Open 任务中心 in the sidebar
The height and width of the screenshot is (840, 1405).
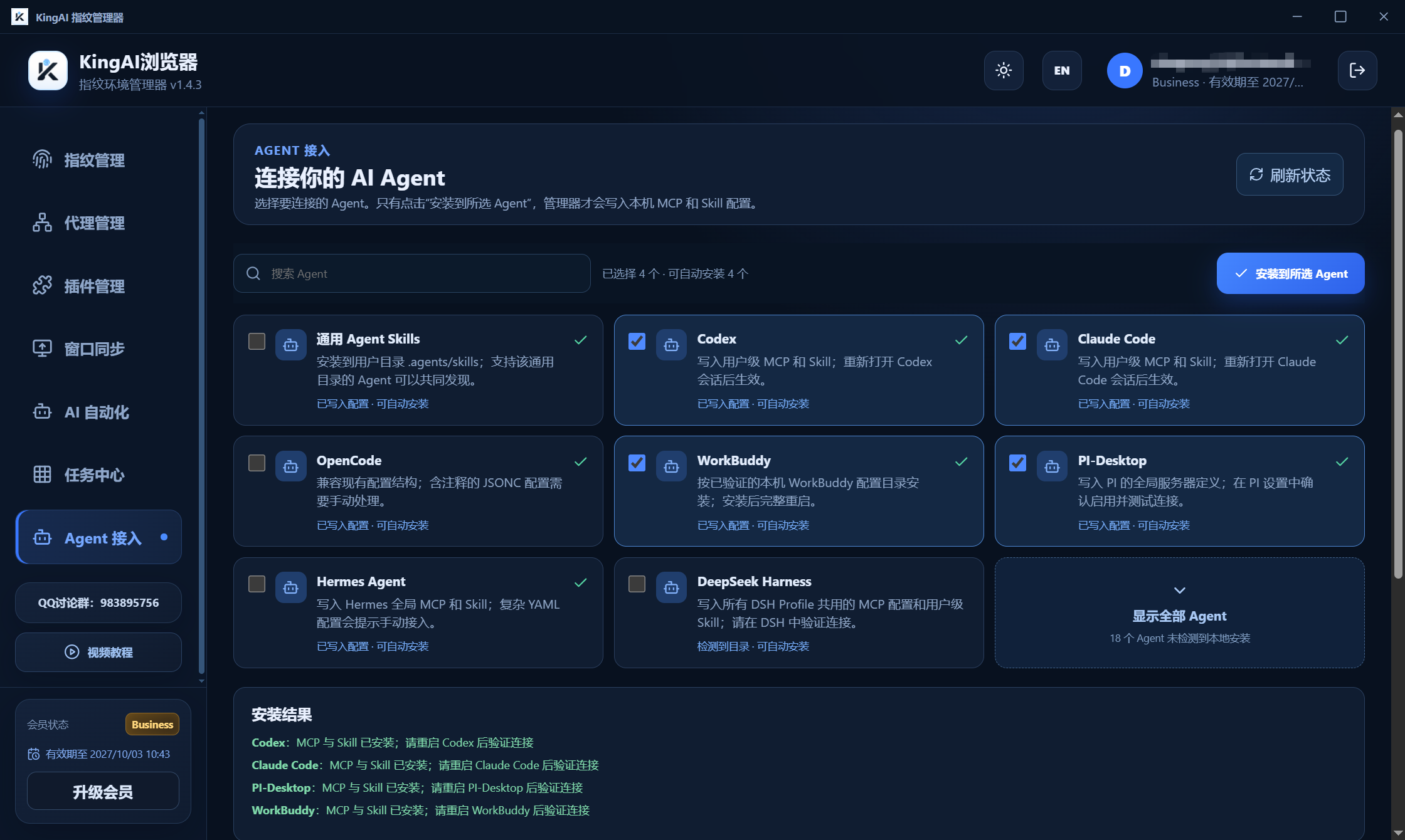(98, 475)
